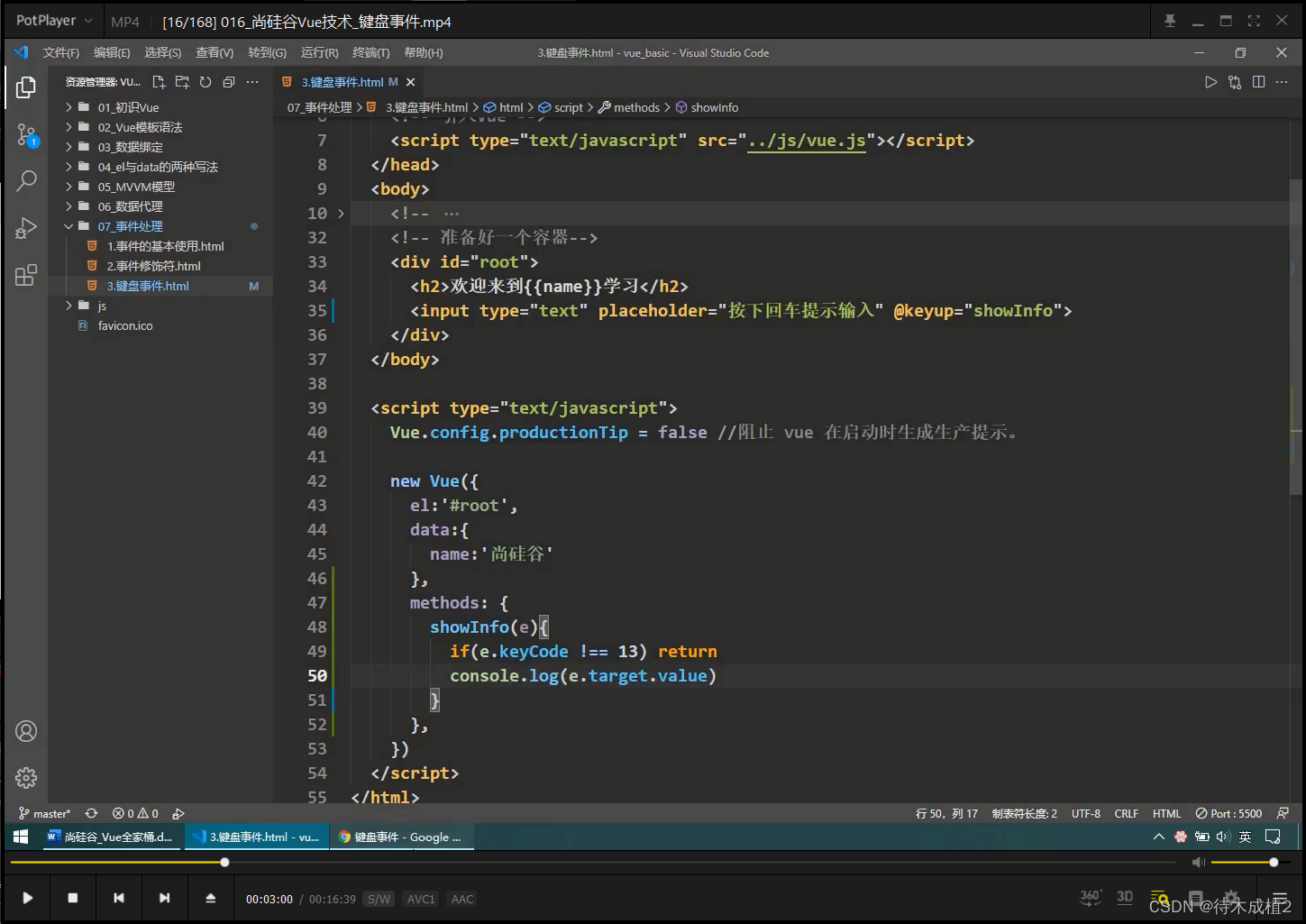1306x924 pixels.
Task: Open the 编辑(E) menu
Action: coord(112,53)
